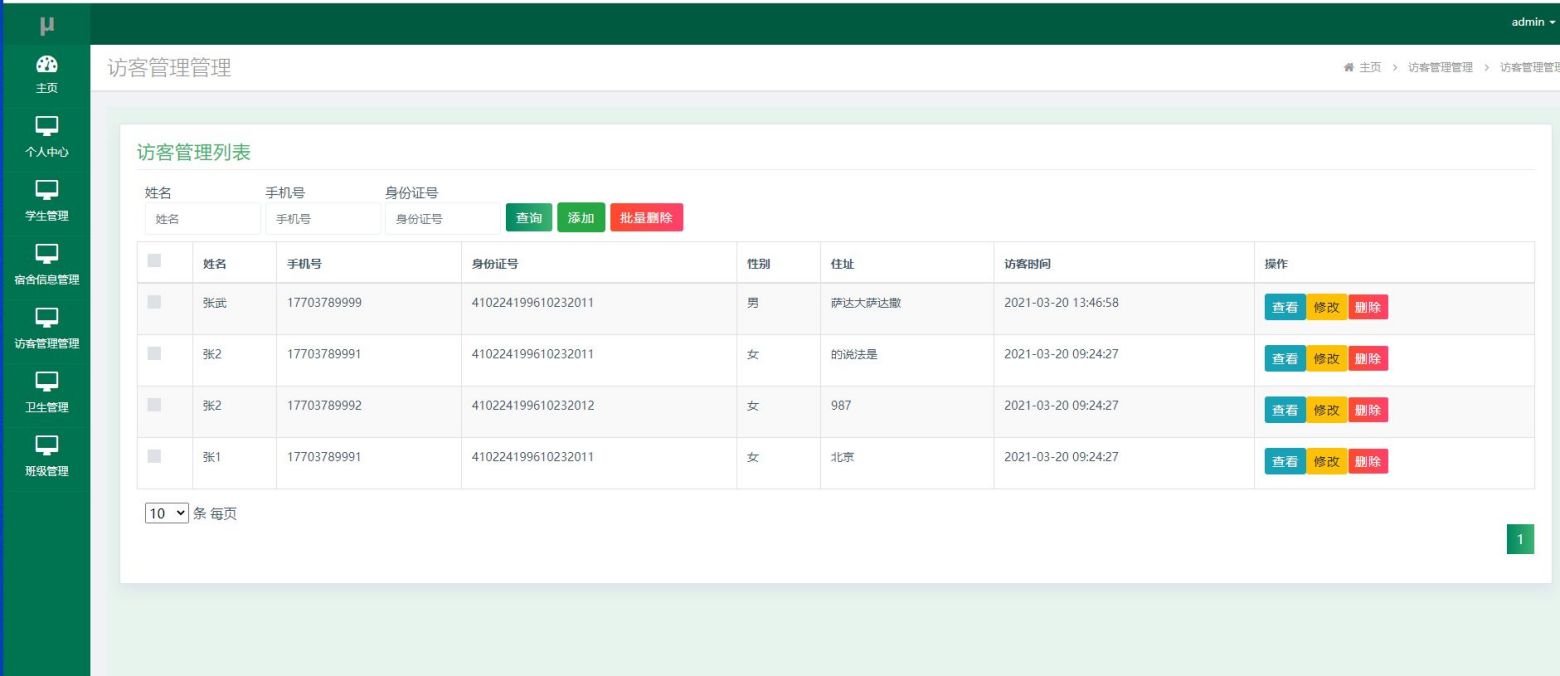Click 查看 for row with address 987
The width and height of the screenshot is (1560, 676).
pyautogui.click(x=1285, y=411)
